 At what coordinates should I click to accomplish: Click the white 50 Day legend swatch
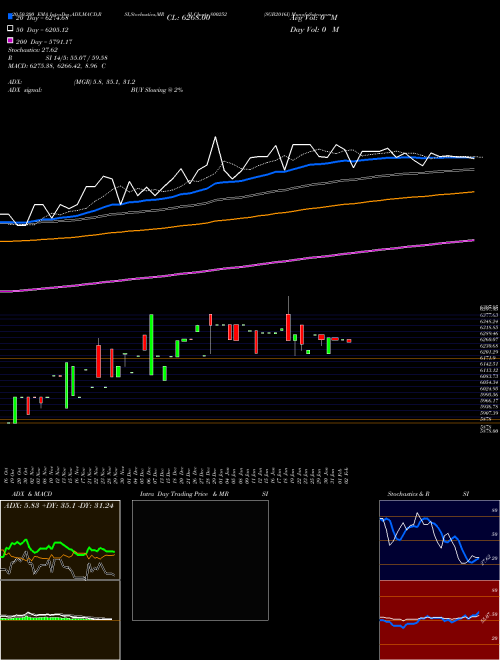pyautogui.click(x=11, y=29)
